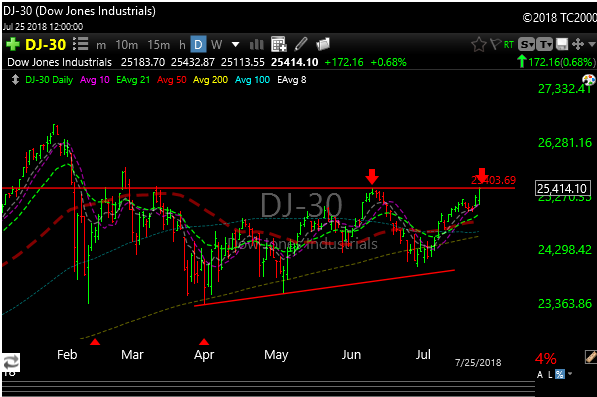This screenshot has height=397, width=597.
Task: Set logarithmic 'L' price scale
Action: pyautogui.click(x=550, y=375)
